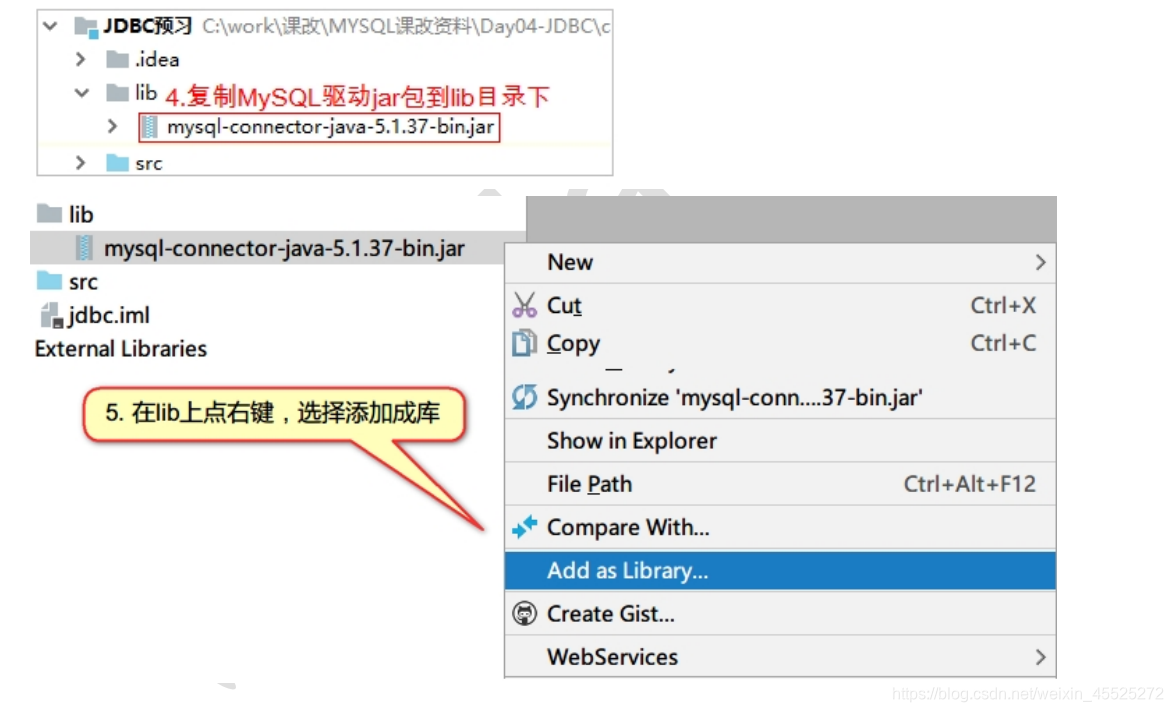
Task: Expand the .idea folder chevron
Action: 81,59
